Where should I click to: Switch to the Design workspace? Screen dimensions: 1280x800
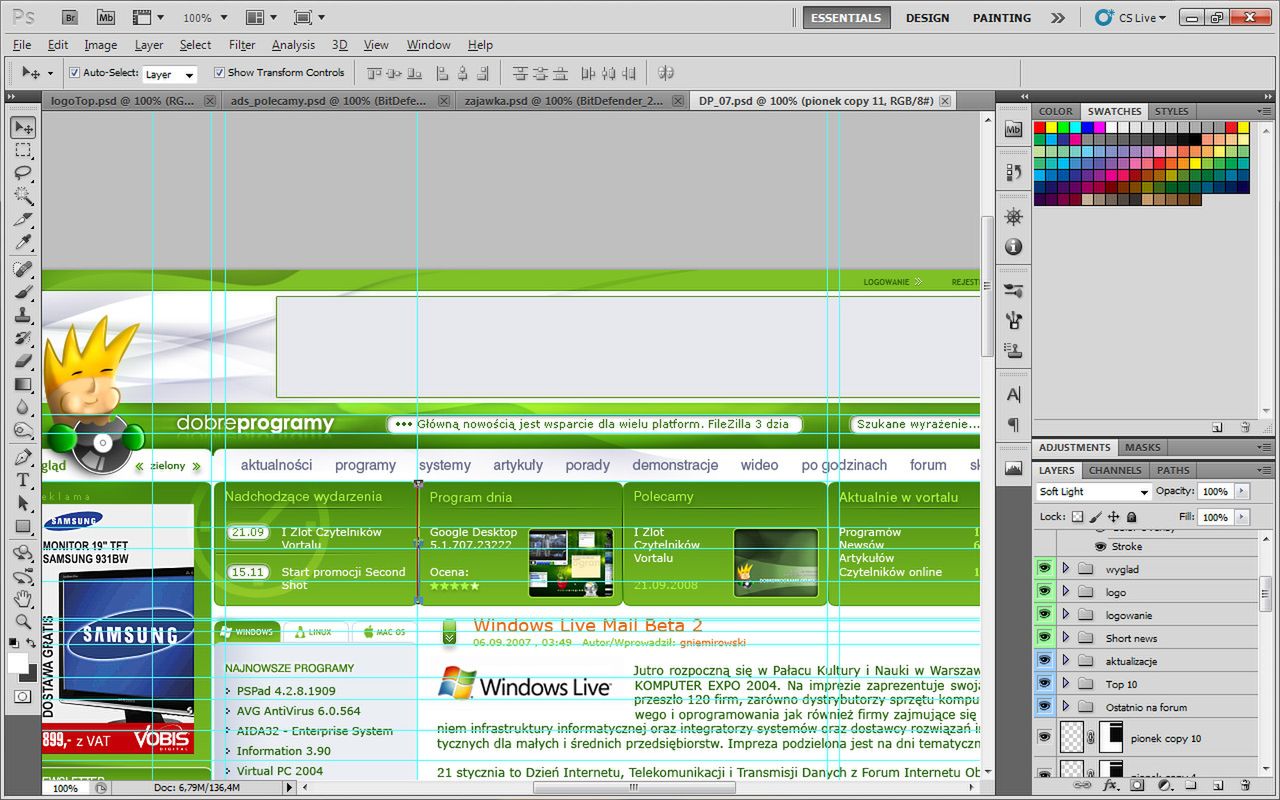pyautogui.click(x=927, y=18)
